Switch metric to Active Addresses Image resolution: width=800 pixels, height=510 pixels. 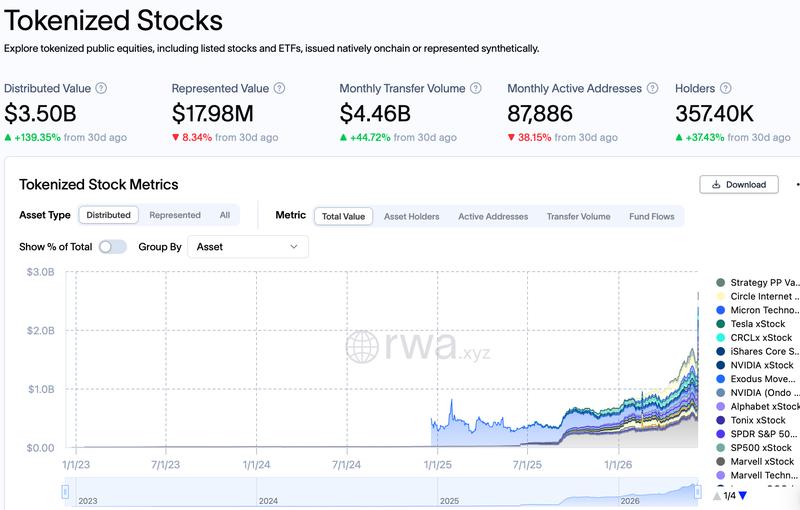click(493, 216)
